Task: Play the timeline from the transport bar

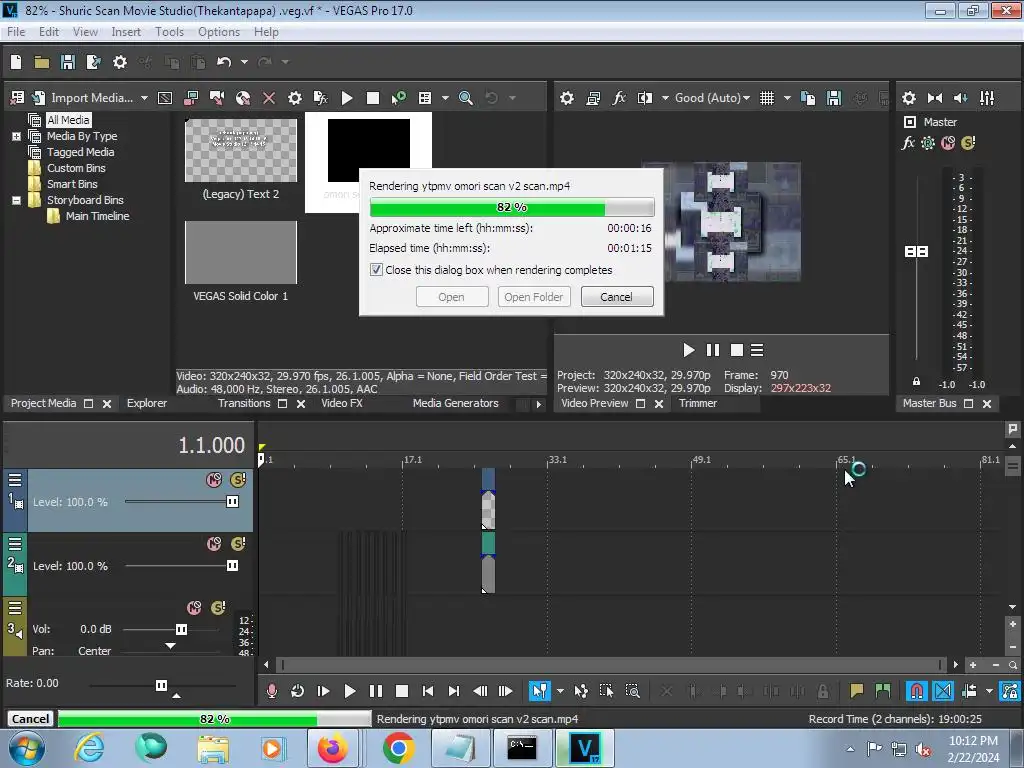Action: (x=349, y=691)
